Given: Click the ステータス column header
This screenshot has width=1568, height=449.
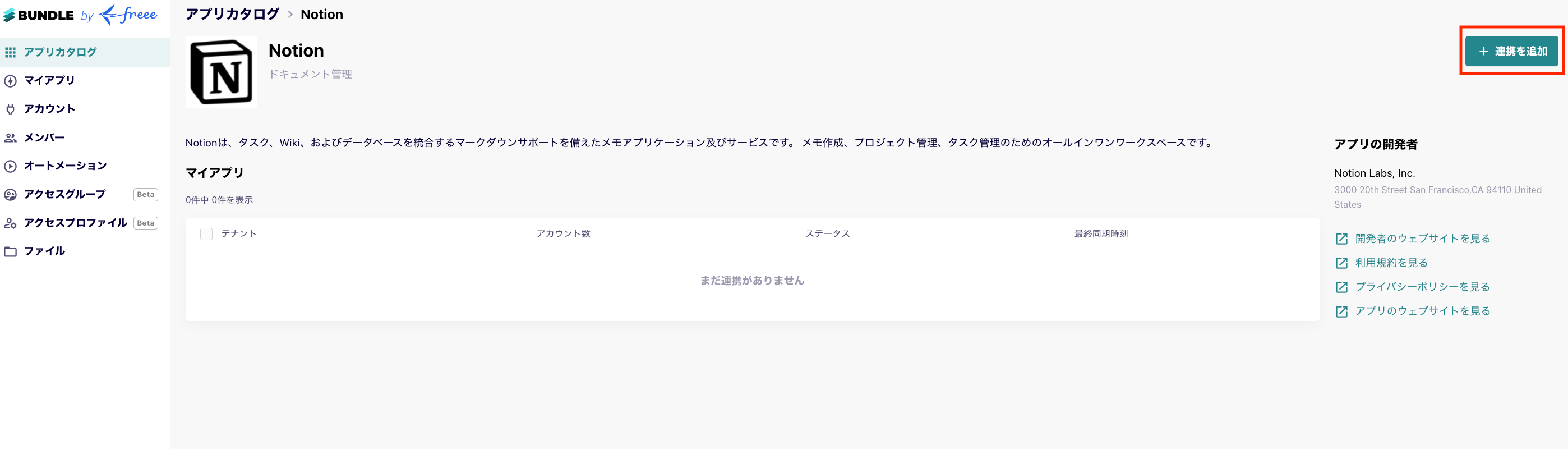Looking at the screenshot, I should pos(827,234).
